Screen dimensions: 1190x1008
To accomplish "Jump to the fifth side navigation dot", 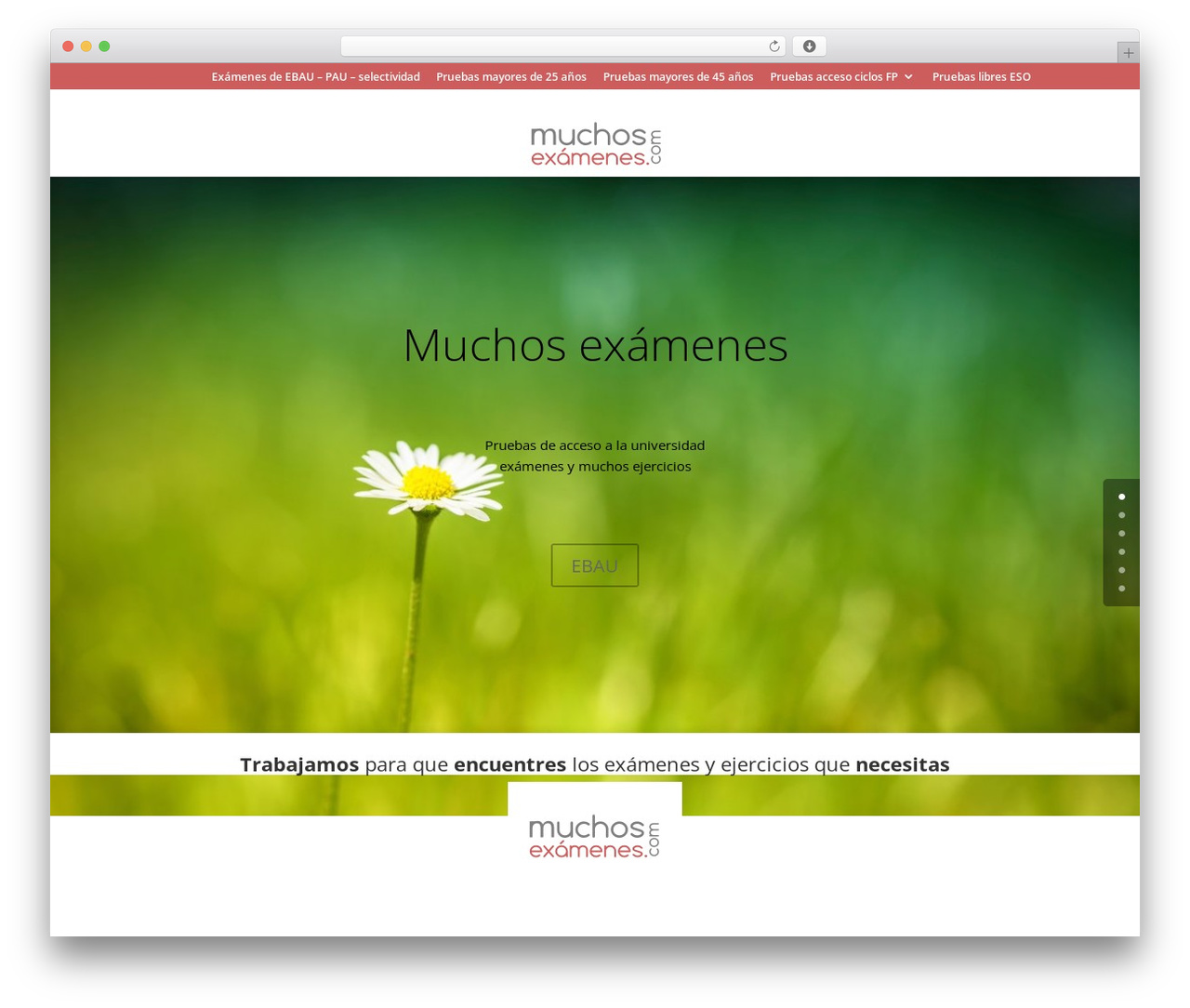I will (1122, 570).
